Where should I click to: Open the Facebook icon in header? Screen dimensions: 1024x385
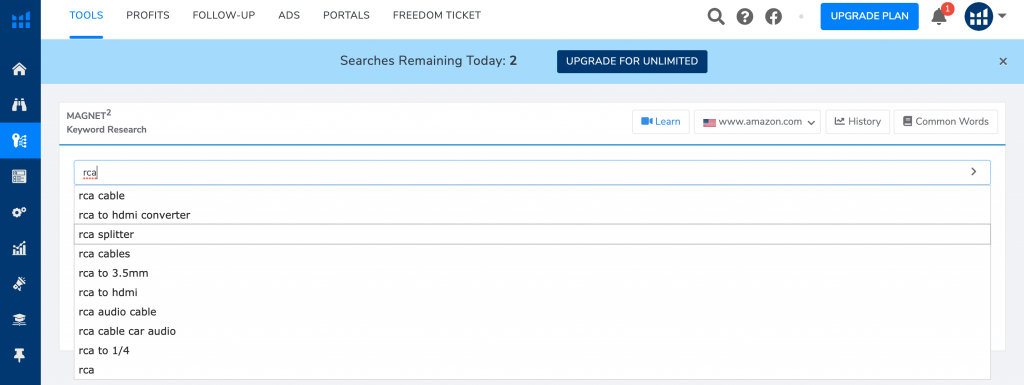(x=773, y=17)
